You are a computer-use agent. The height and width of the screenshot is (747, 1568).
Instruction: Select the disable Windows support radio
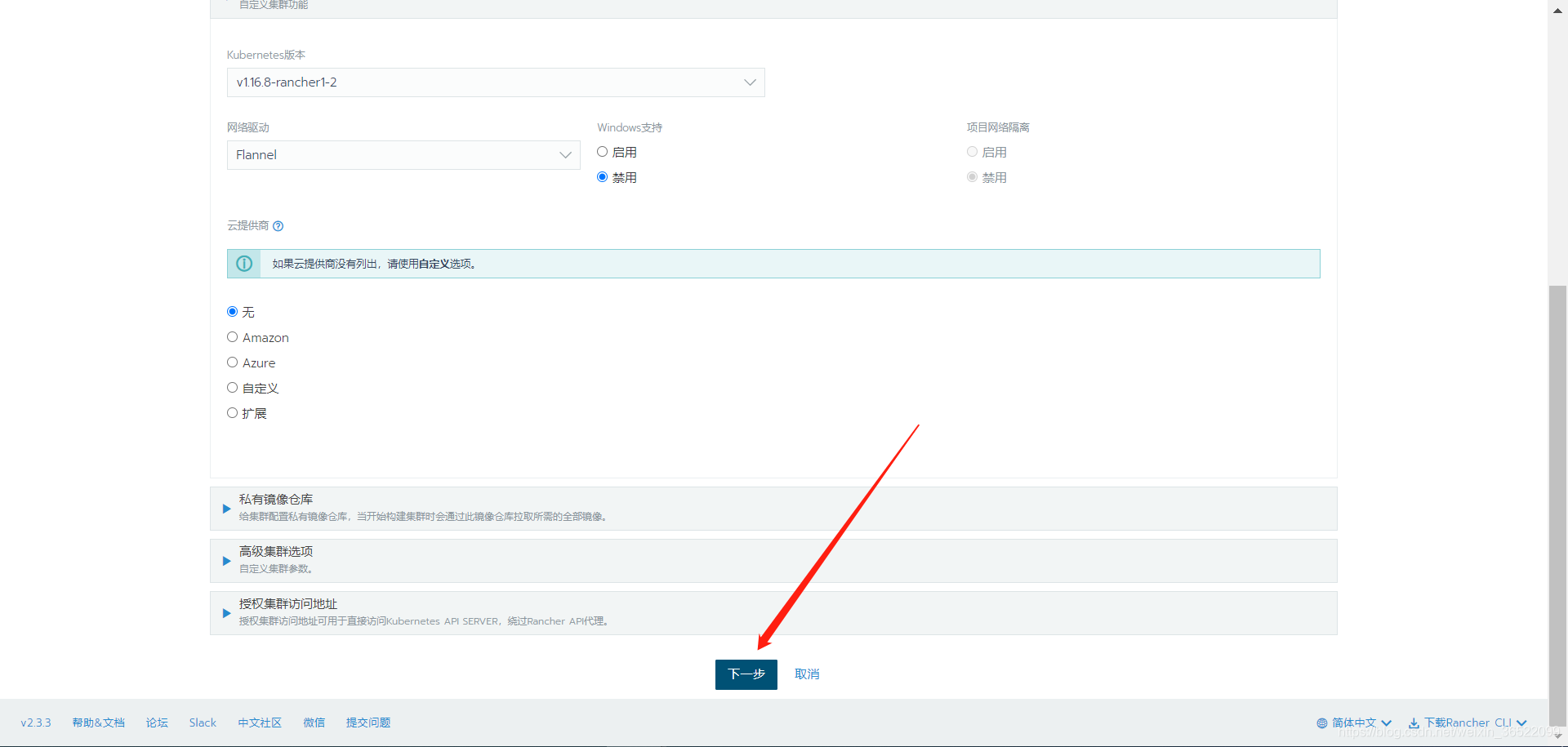click(x=603, y=177)
